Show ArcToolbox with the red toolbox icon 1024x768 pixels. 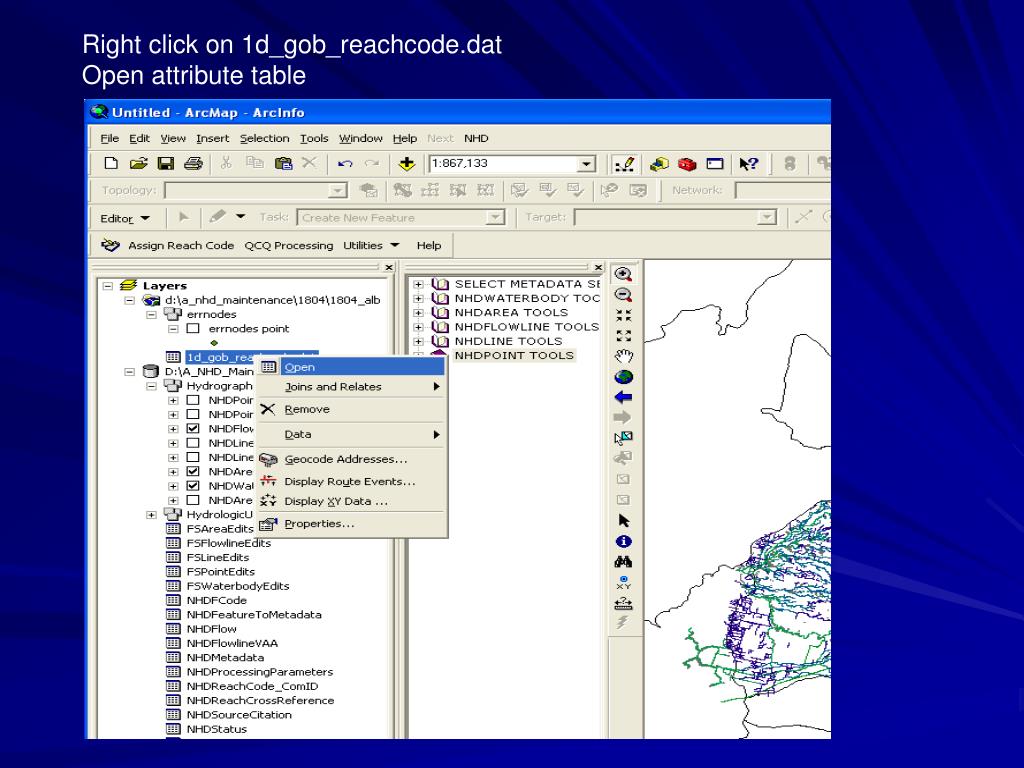pos(687,164)
